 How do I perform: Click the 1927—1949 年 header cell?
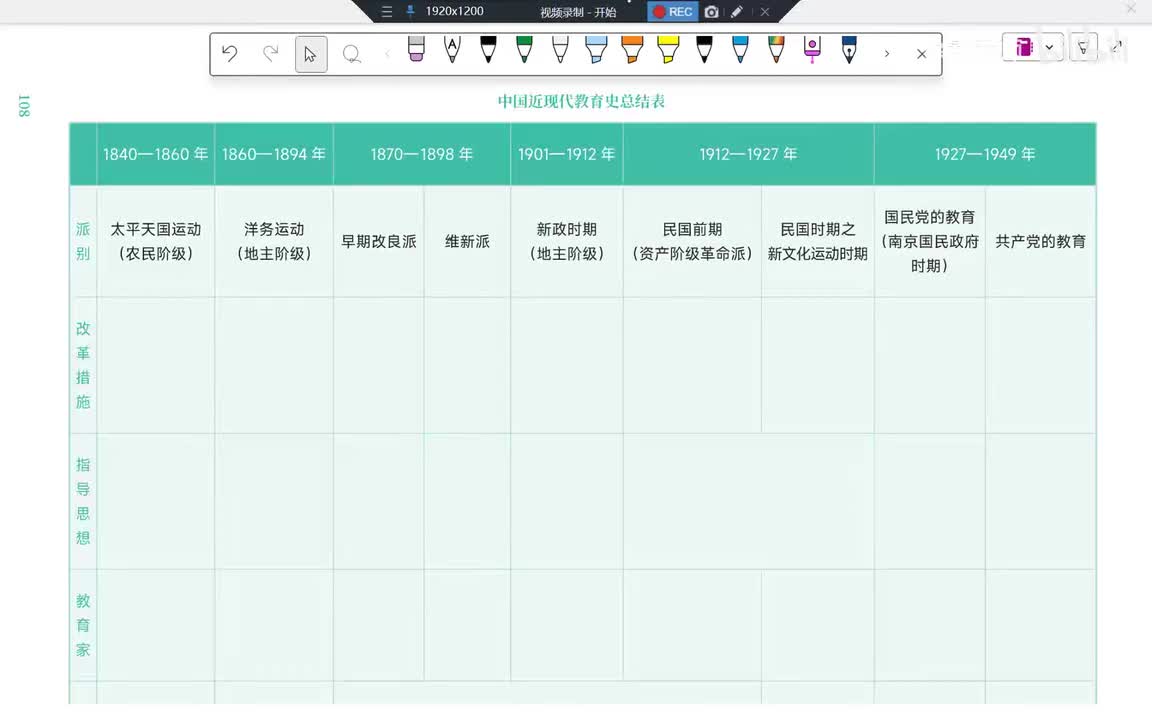(984, 154)
